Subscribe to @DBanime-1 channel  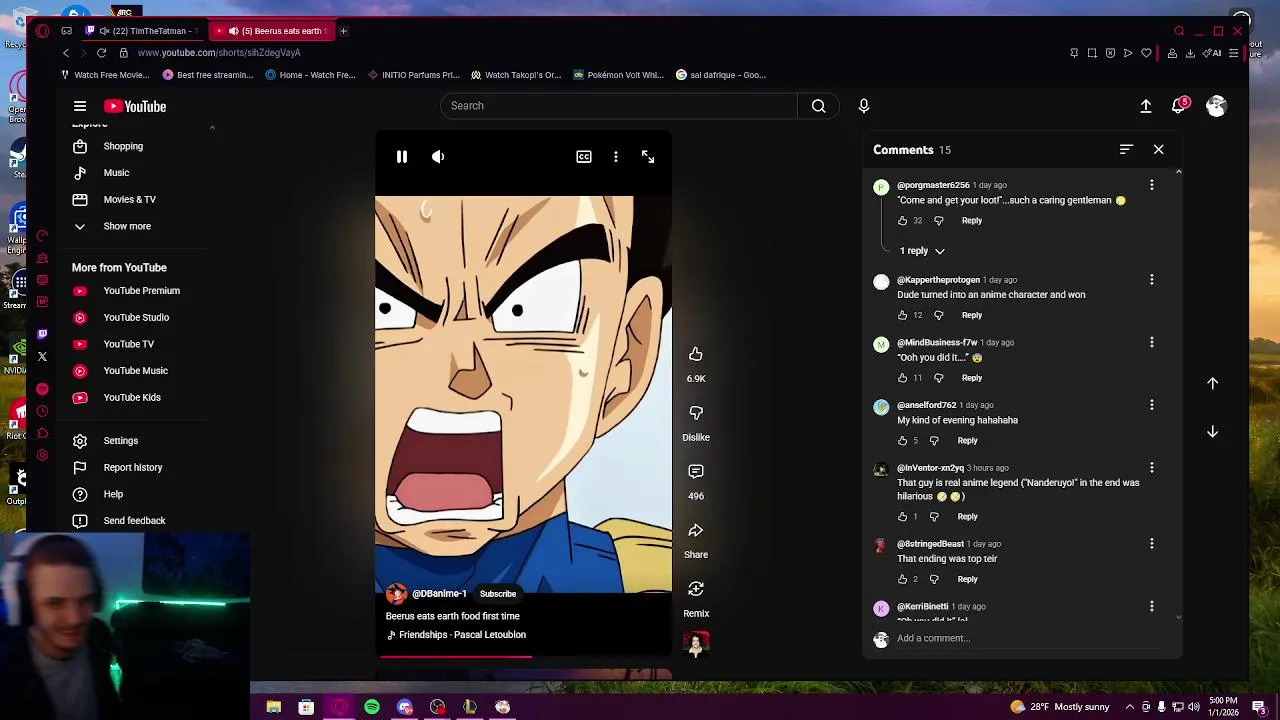[x=498, y=594]
